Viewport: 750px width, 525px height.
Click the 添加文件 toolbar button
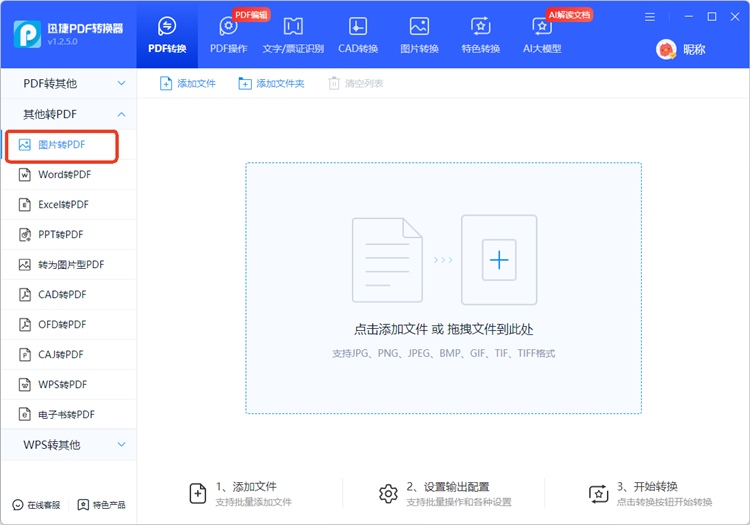[188, 84]
